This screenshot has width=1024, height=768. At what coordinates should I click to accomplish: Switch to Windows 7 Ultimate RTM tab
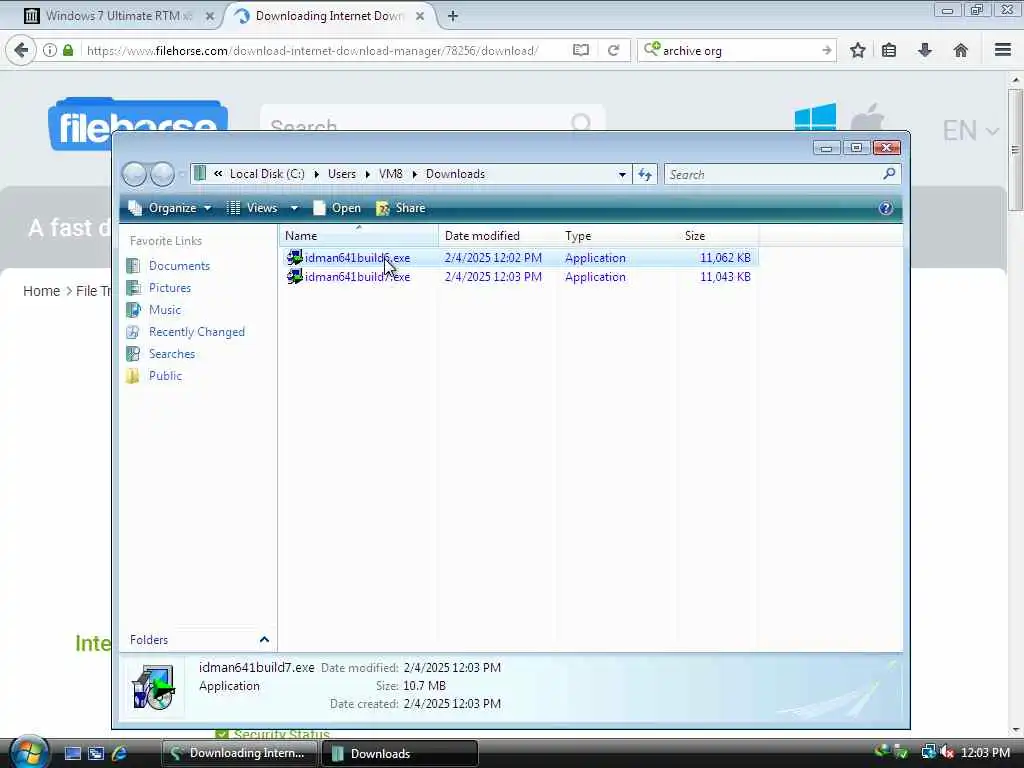pyautogui.click(x=118, y=16)
